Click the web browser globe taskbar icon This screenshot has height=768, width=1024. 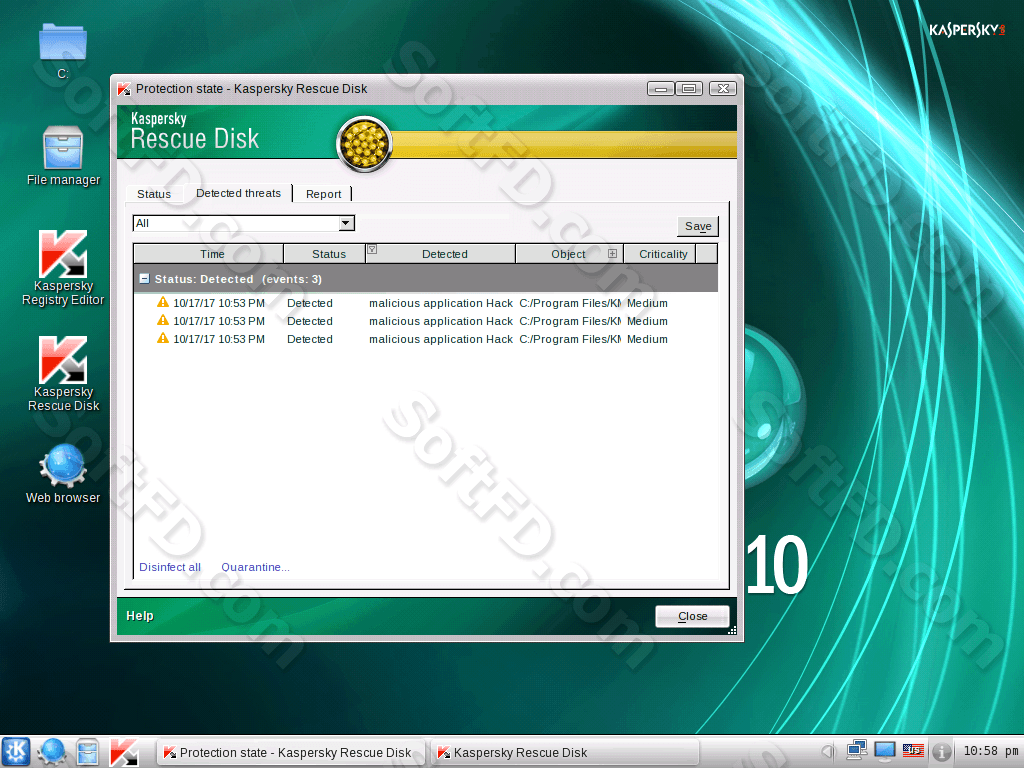click(52, 752)
